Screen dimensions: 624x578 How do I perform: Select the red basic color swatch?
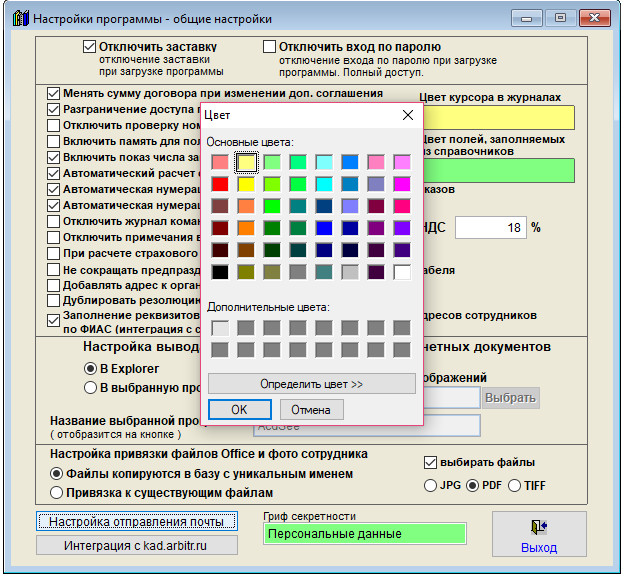point(220,184)
